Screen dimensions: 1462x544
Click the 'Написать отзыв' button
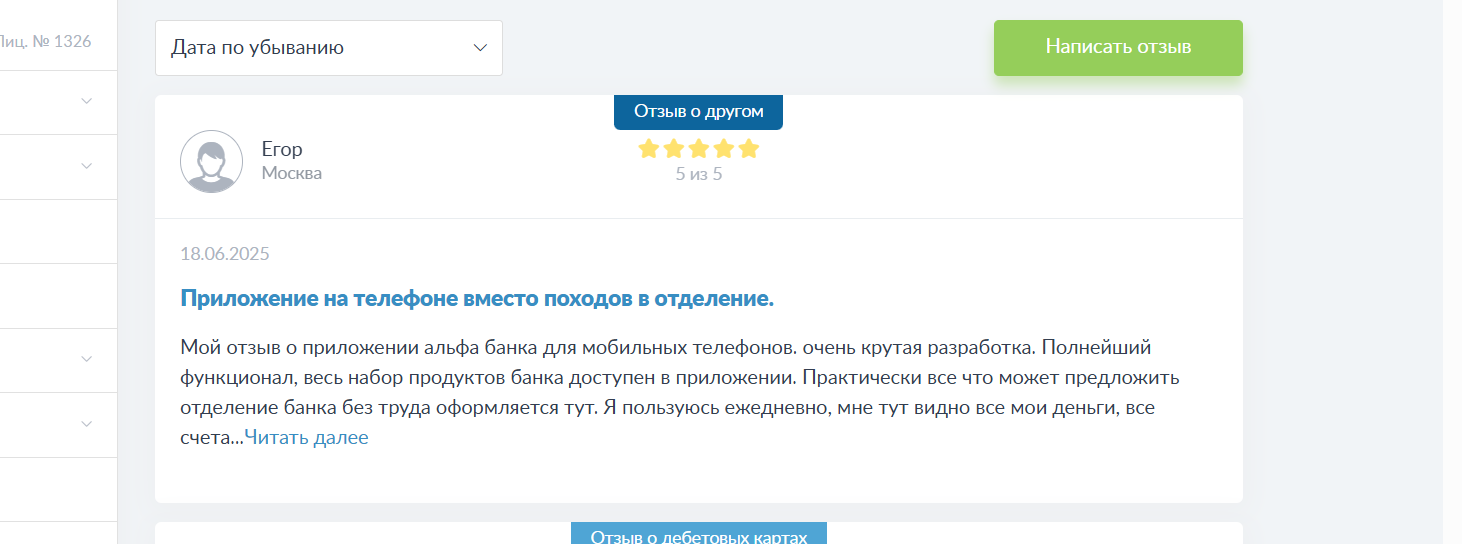click(1118, 47)
